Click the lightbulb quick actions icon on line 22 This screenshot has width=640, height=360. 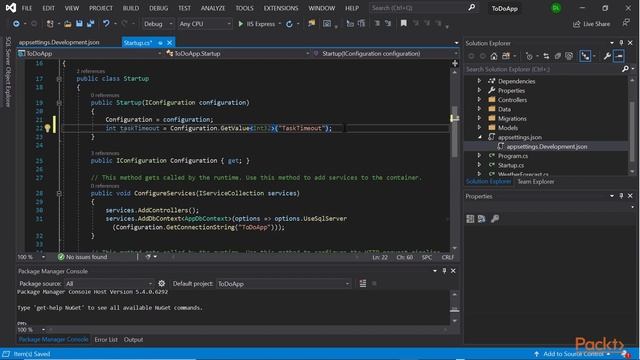47,128
